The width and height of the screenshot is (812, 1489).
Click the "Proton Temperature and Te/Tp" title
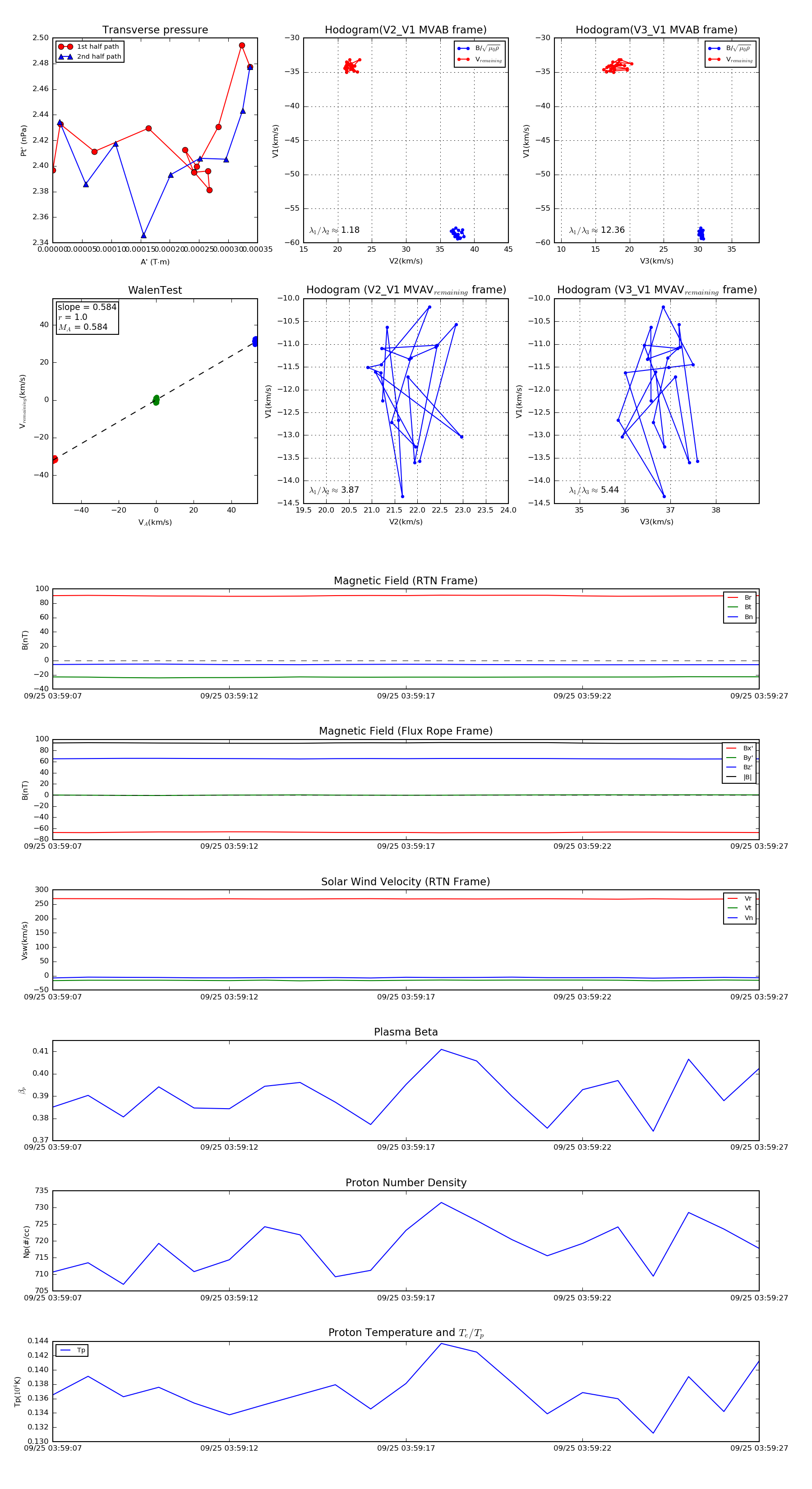(406, 1333)
